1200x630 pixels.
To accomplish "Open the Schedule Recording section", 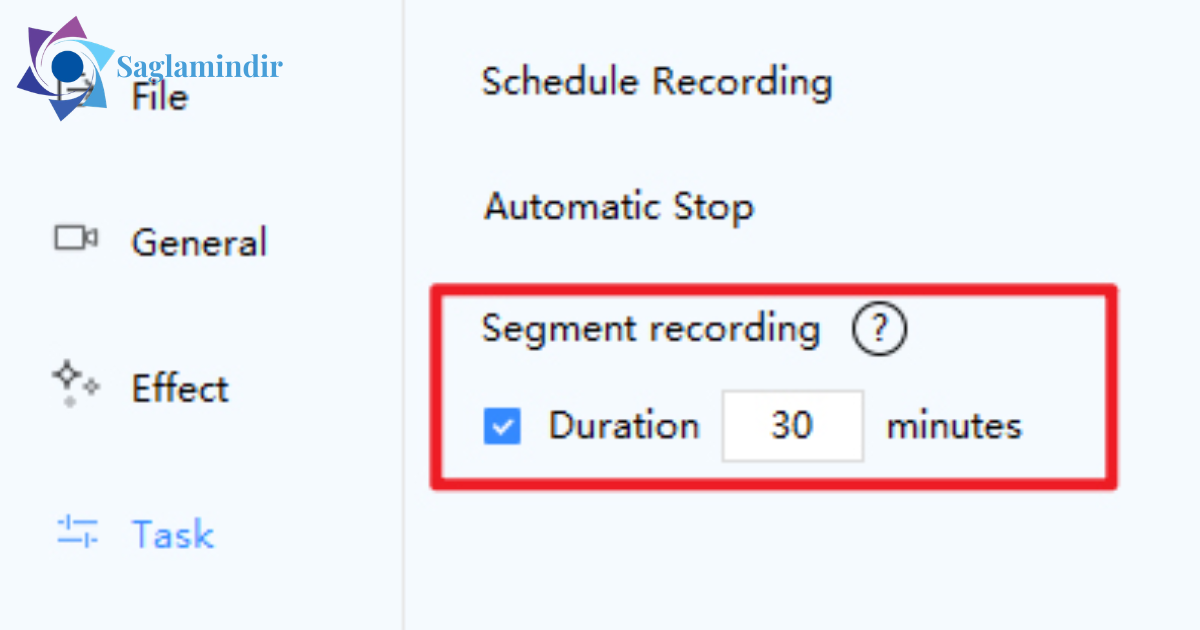I will [x=656, y=83].
